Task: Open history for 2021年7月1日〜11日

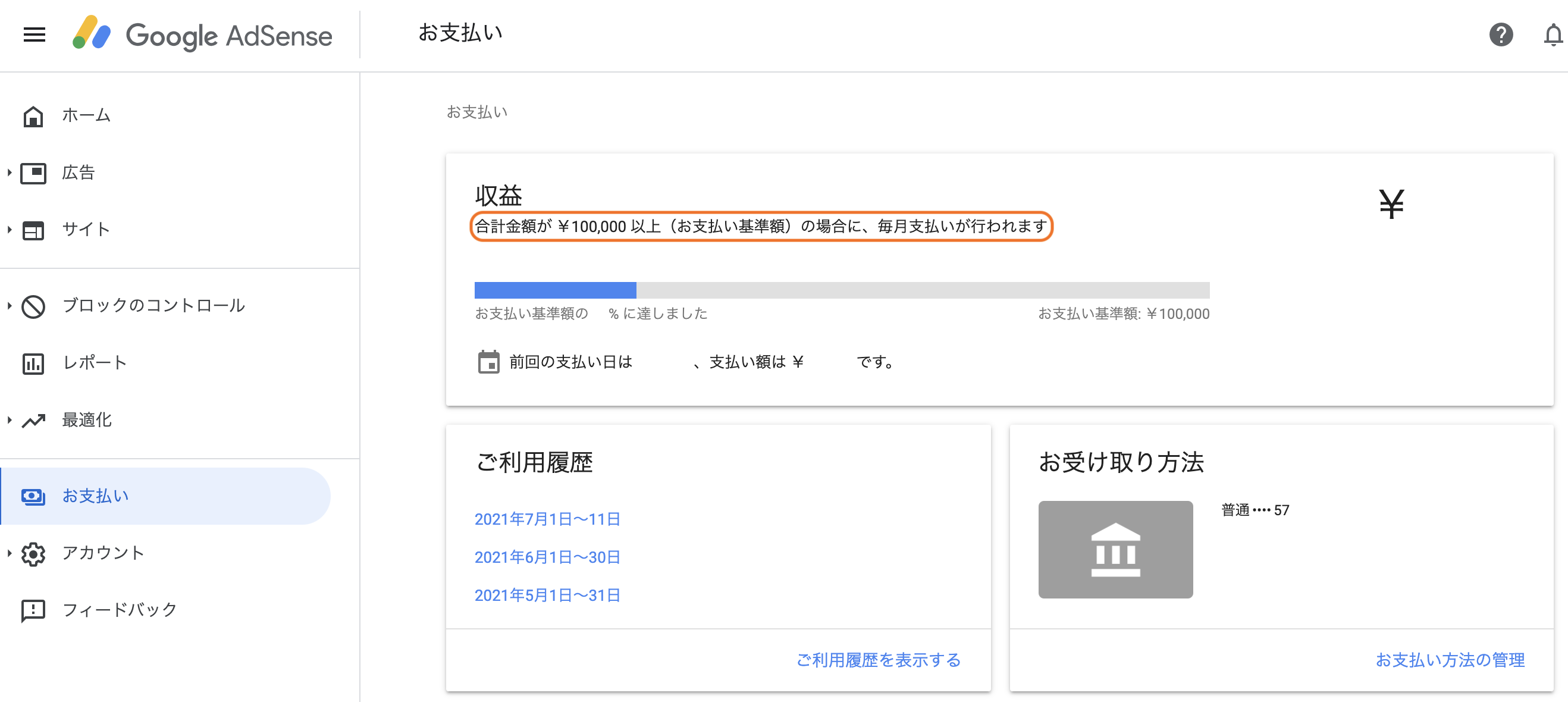Action: pos(547,519)
